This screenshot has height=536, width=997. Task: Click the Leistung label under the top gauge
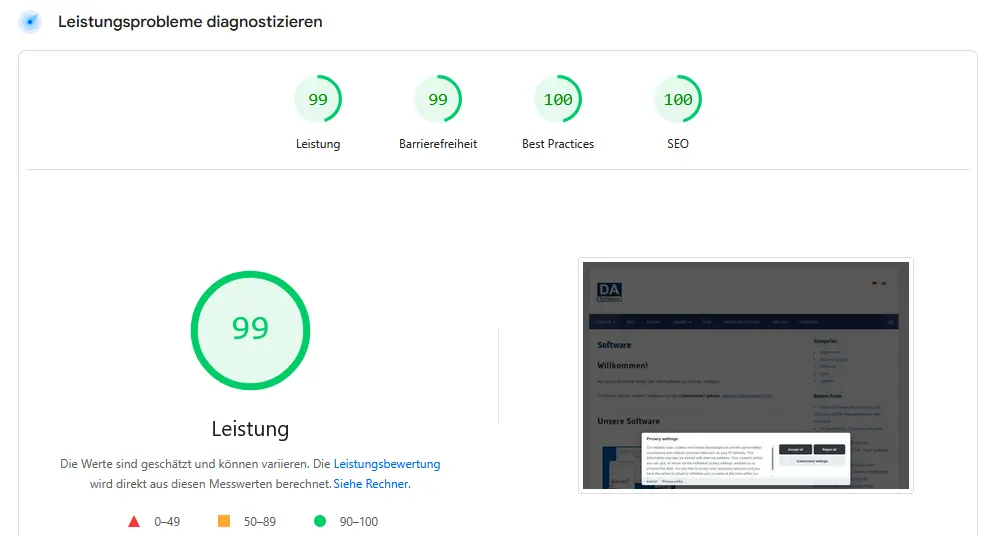(318, 144)
